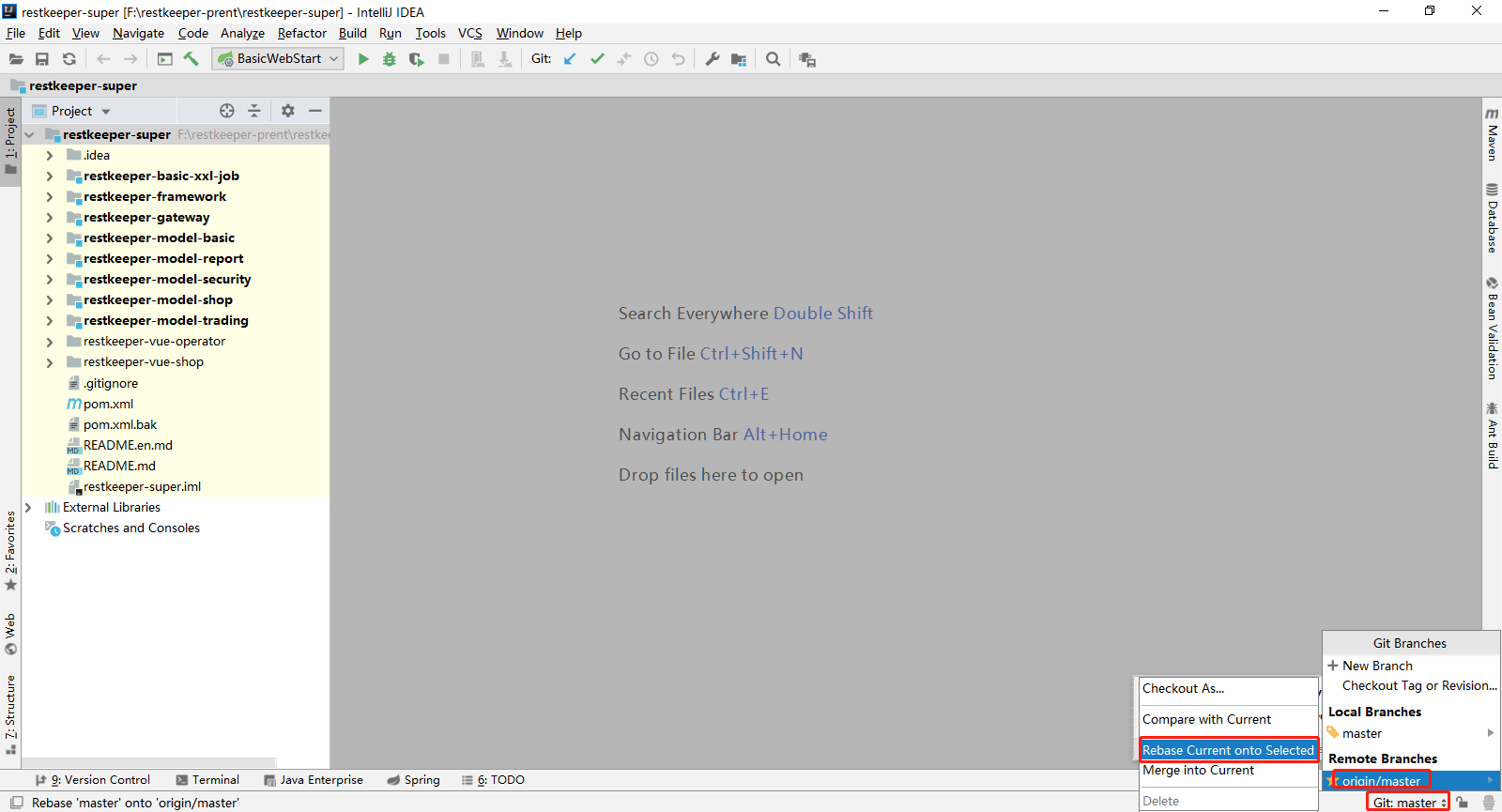Click the inspector hector icon in status bar
This screenshot has height=812, width=1502.
(1488, 803)
